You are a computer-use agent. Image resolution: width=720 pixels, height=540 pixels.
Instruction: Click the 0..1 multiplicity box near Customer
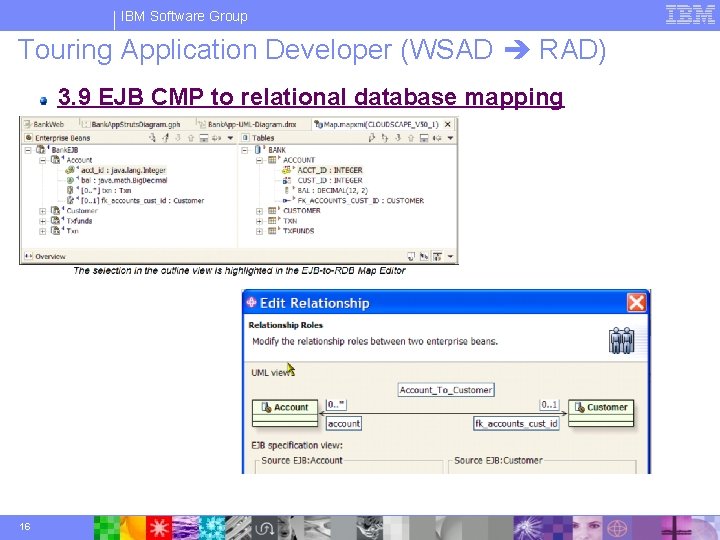click(549, 405)
